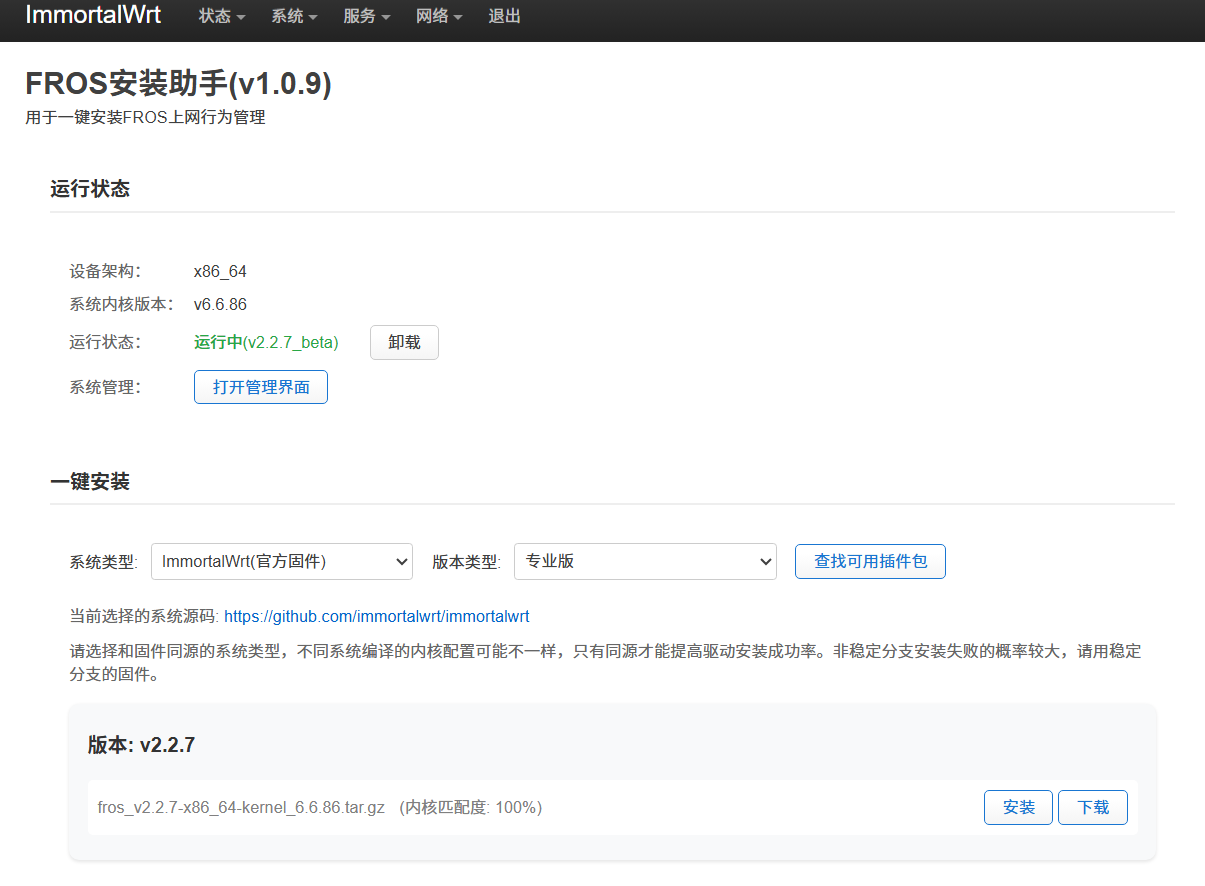1205x886 pixels.
Task: Click the device architecture value x86_64
Action: coord(220,271)
